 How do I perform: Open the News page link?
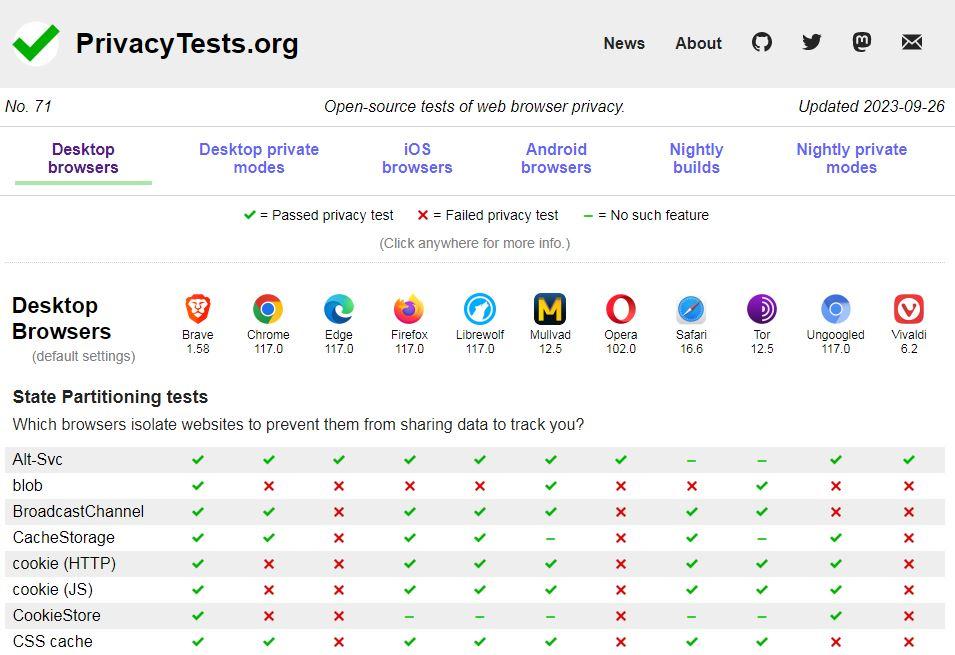pyautogui.click(x=624, y=43)
